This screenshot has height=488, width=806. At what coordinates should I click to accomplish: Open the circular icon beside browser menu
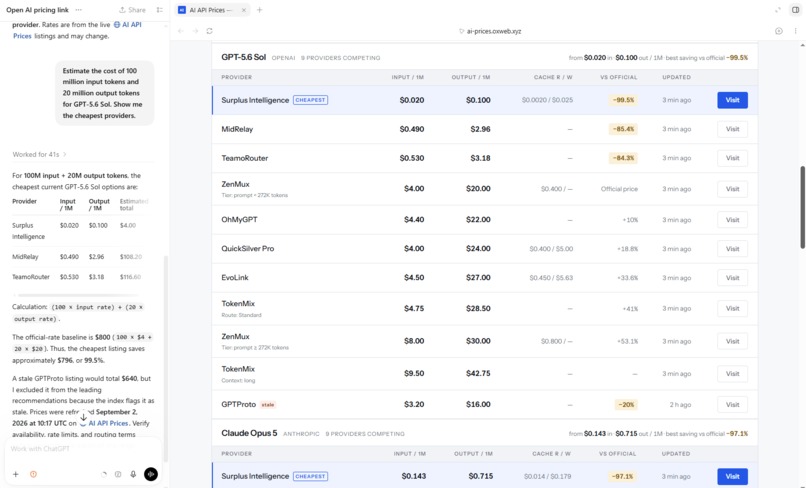pyautogui.click(x=779, y=31)
